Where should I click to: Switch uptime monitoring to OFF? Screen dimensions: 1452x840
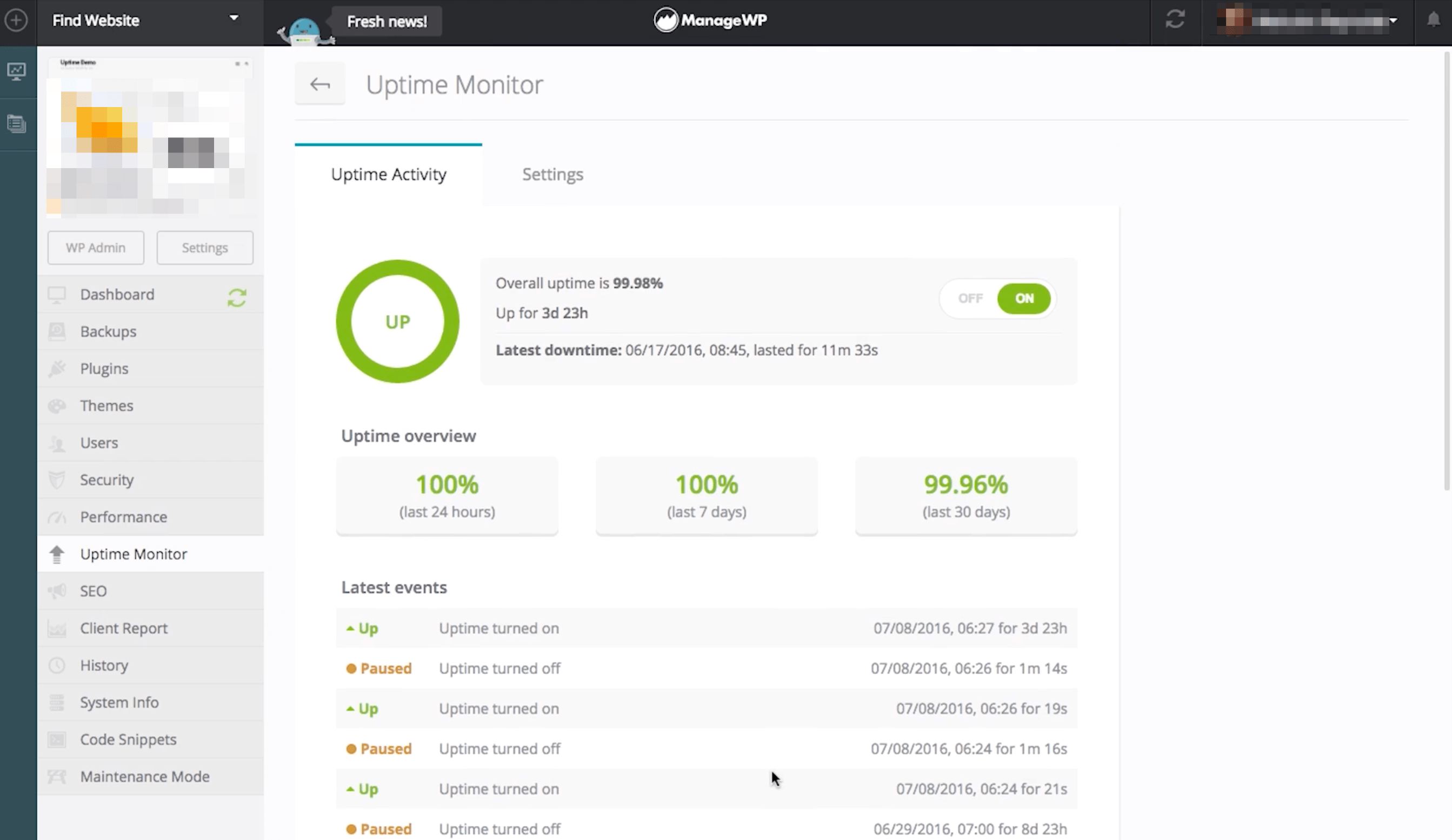point(970,298)
